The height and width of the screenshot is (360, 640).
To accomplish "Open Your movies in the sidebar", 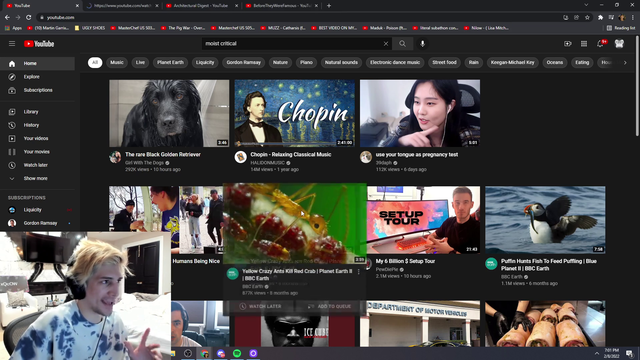I will point(38,152).
